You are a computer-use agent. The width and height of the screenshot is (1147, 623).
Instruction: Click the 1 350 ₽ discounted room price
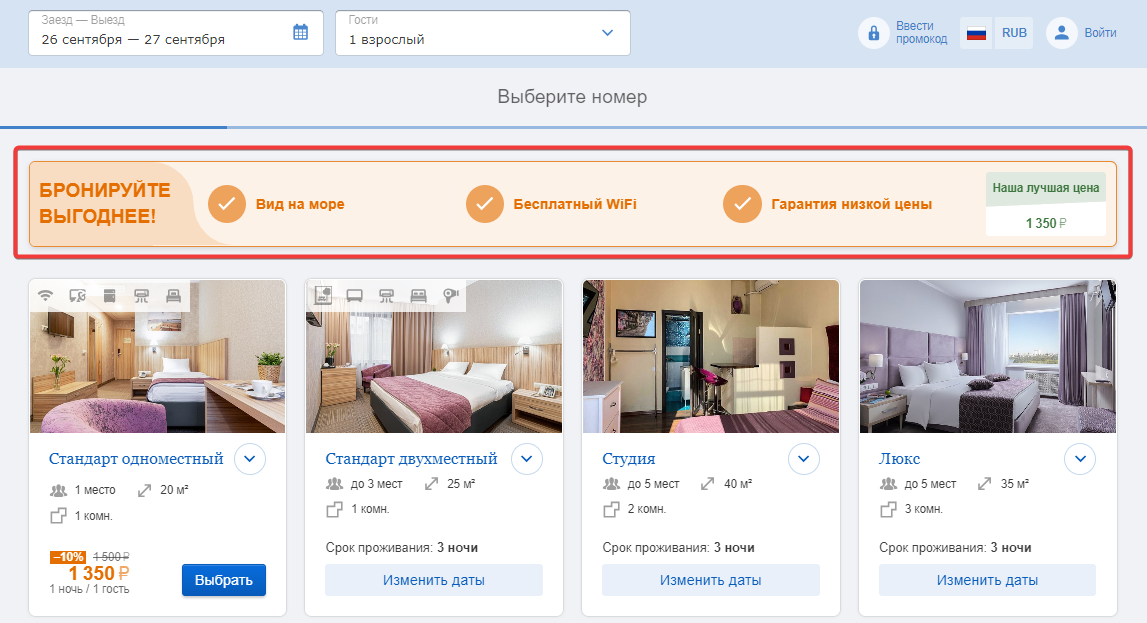point(99,573)
